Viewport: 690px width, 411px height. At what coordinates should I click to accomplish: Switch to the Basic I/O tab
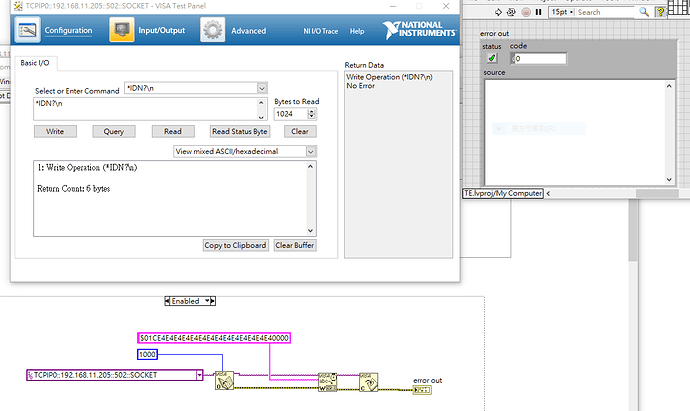pos(35,63)
